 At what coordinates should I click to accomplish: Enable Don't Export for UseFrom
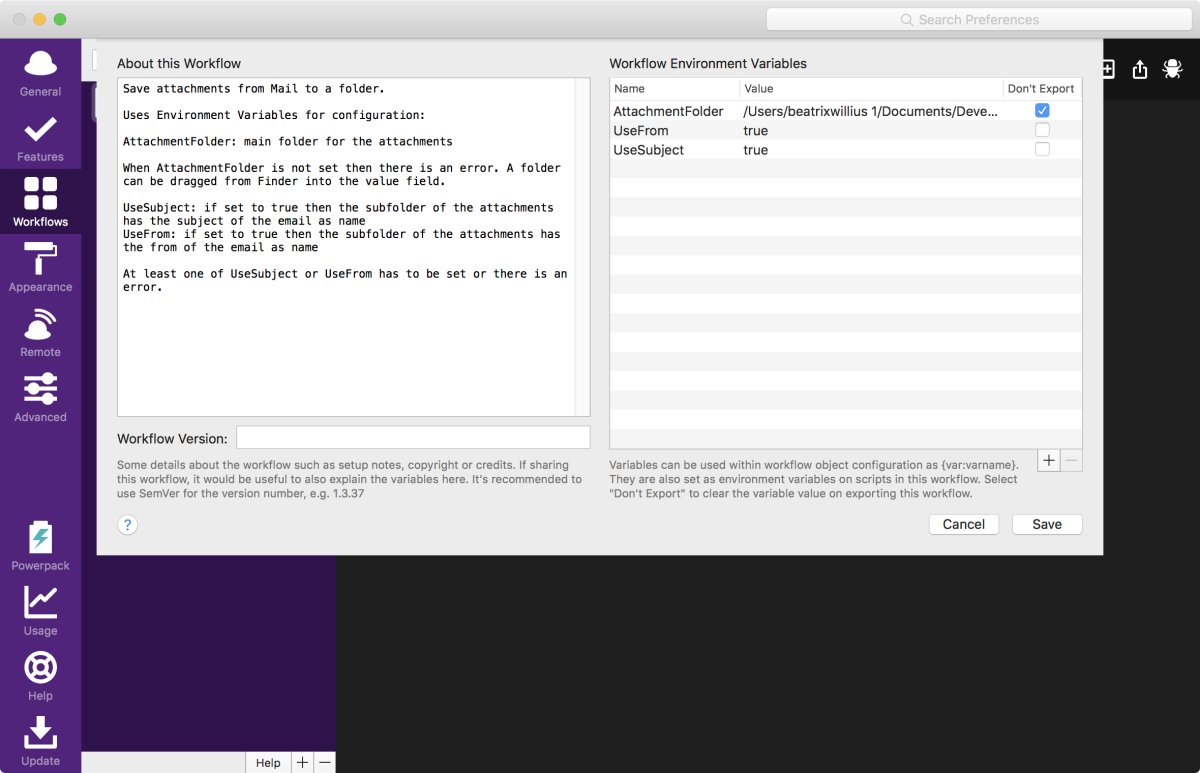coord(1042,130)
